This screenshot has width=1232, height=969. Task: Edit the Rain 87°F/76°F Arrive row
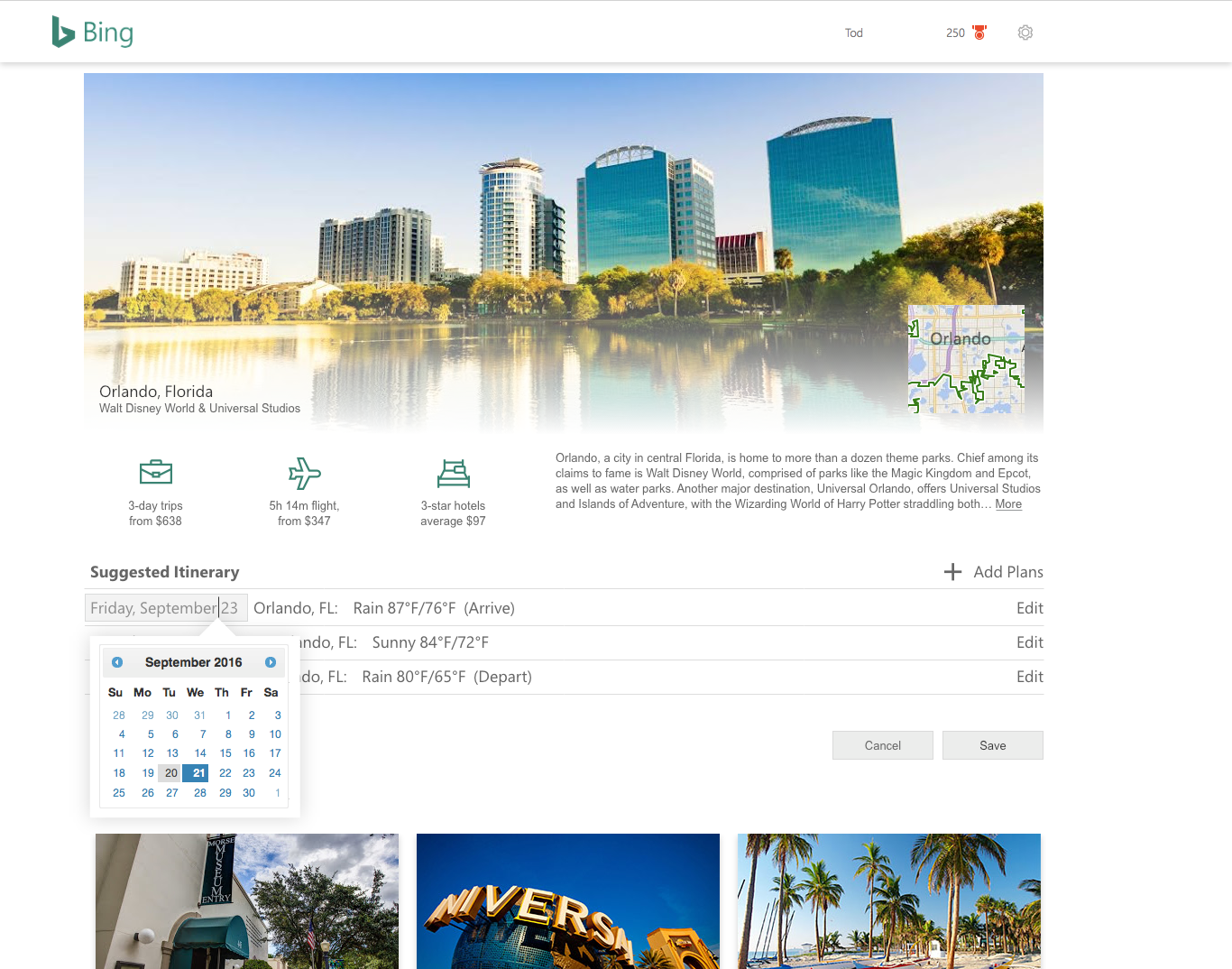pyautogui.click(x=1030, y=608)
